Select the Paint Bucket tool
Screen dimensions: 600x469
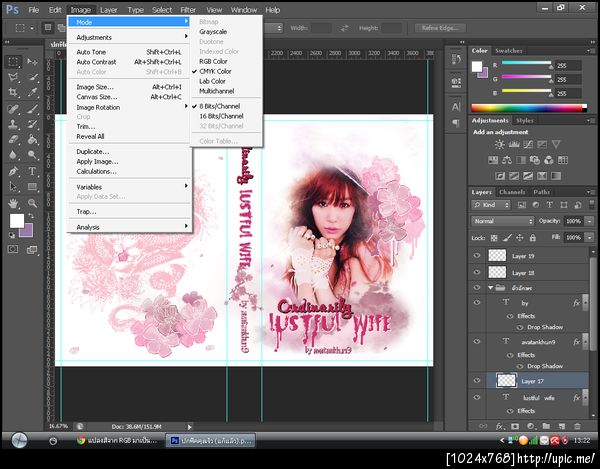coord(32,140)
